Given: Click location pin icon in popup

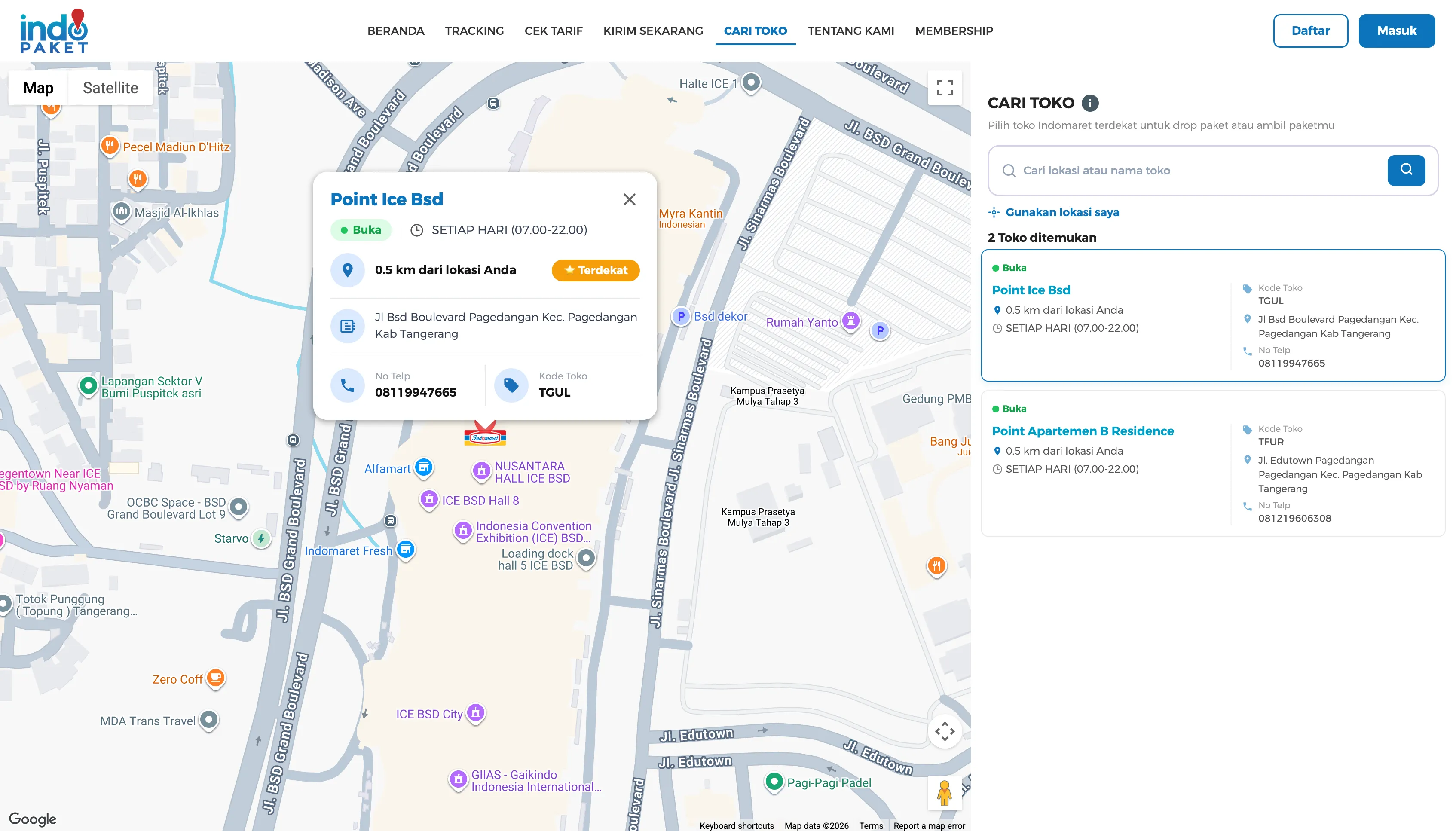Looking at the screenshot, I should [347, 270].
